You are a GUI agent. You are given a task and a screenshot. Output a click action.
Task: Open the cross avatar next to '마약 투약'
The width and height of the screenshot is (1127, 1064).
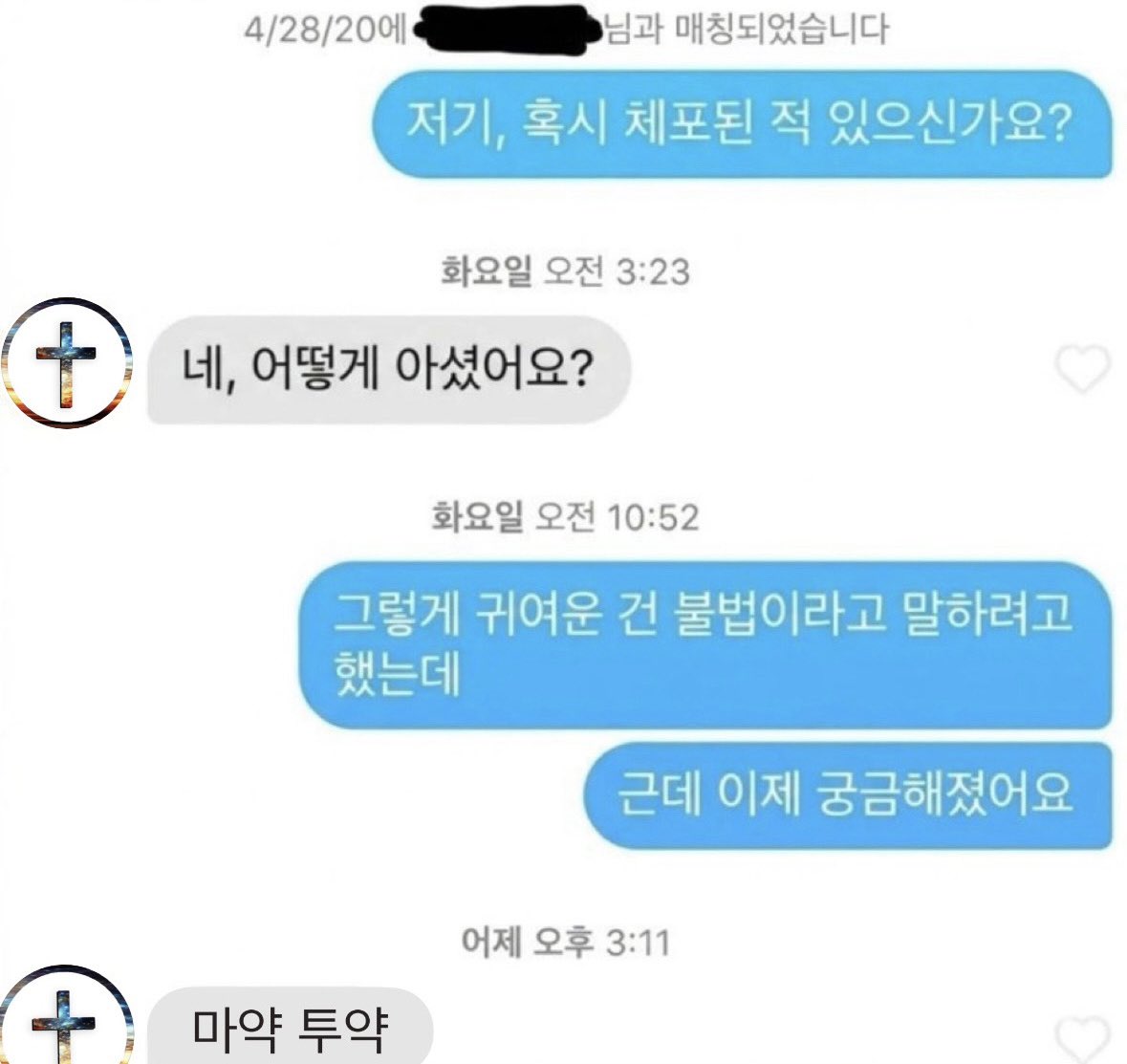[66, 1015]
